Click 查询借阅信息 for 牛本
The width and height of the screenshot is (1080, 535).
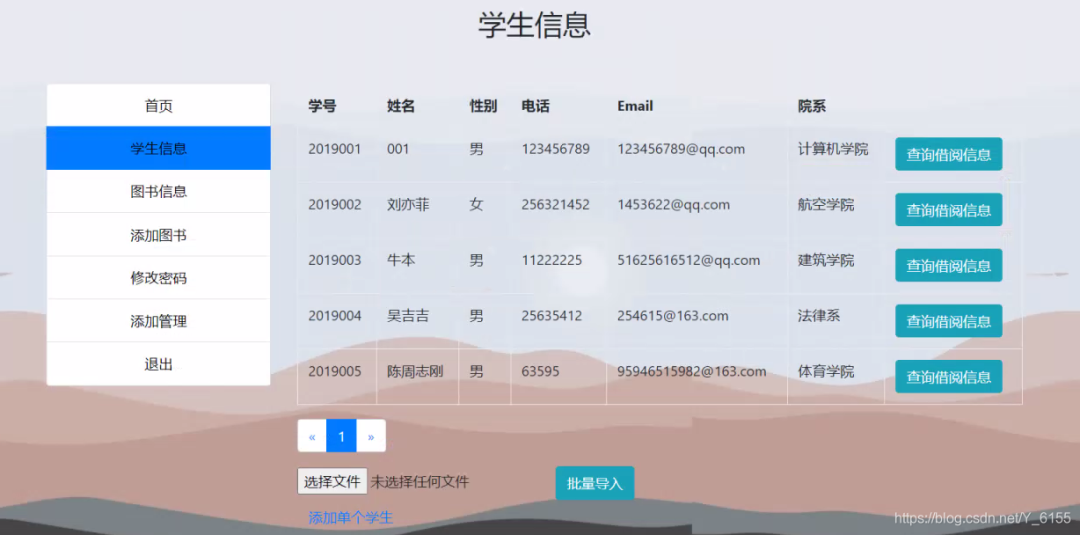948,266
